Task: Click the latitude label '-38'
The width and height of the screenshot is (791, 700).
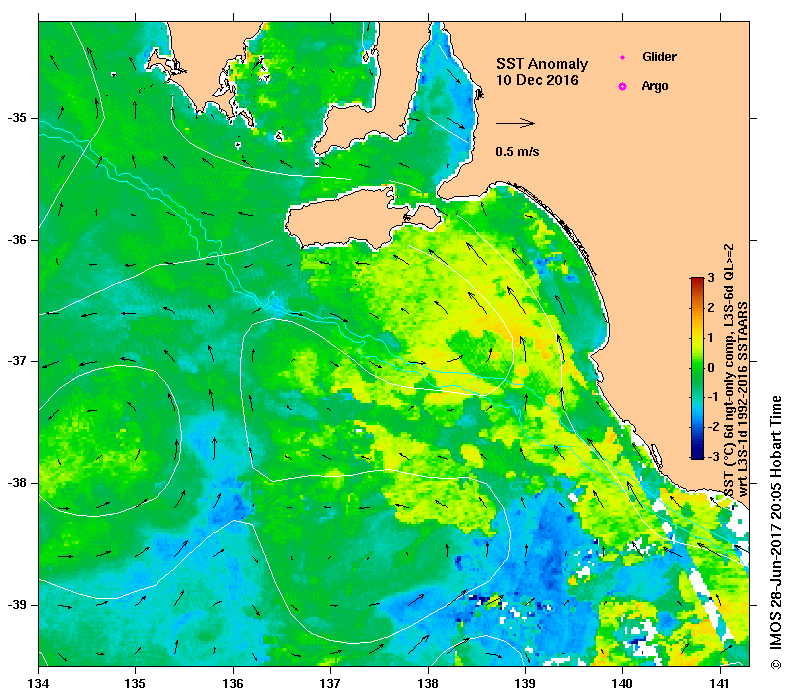Action: (17, 483)
